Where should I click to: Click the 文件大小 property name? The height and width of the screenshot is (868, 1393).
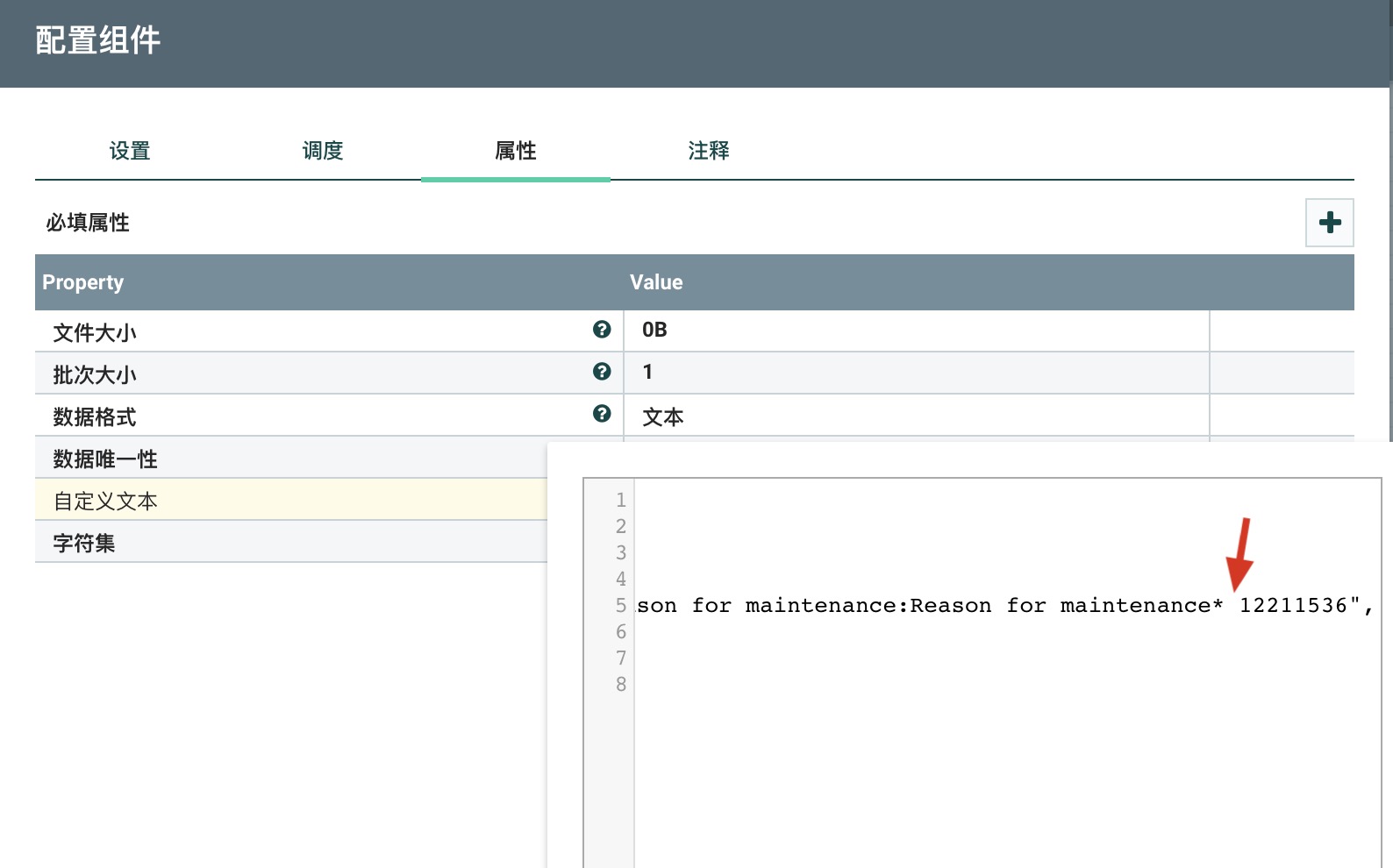click(x=95, y=332)
